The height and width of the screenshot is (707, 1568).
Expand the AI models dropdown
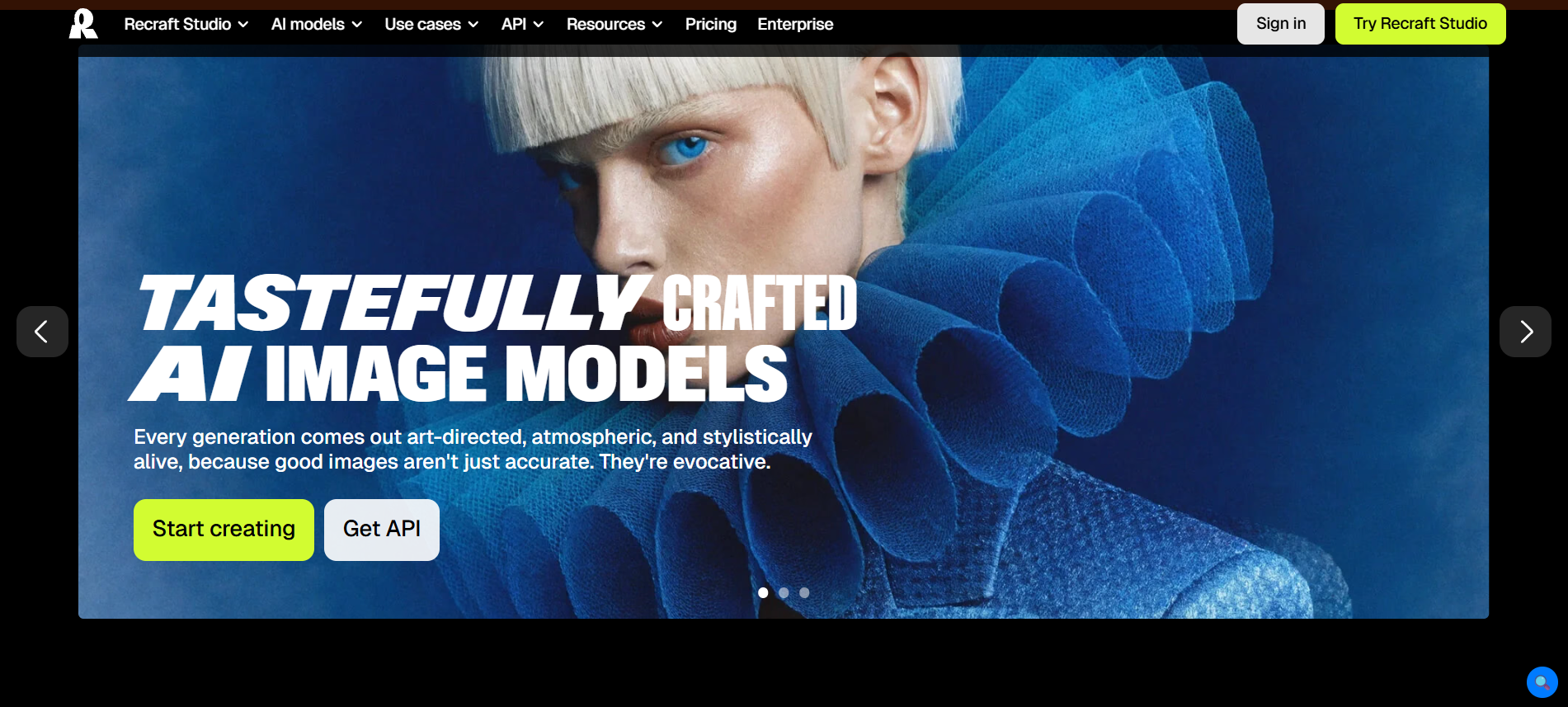pos(317,25)
